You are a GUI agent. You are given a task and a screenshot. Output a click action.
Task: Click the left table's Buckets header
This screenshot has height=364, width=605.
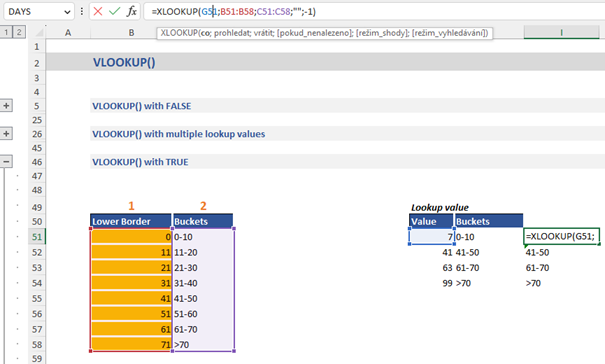(203, 221)
